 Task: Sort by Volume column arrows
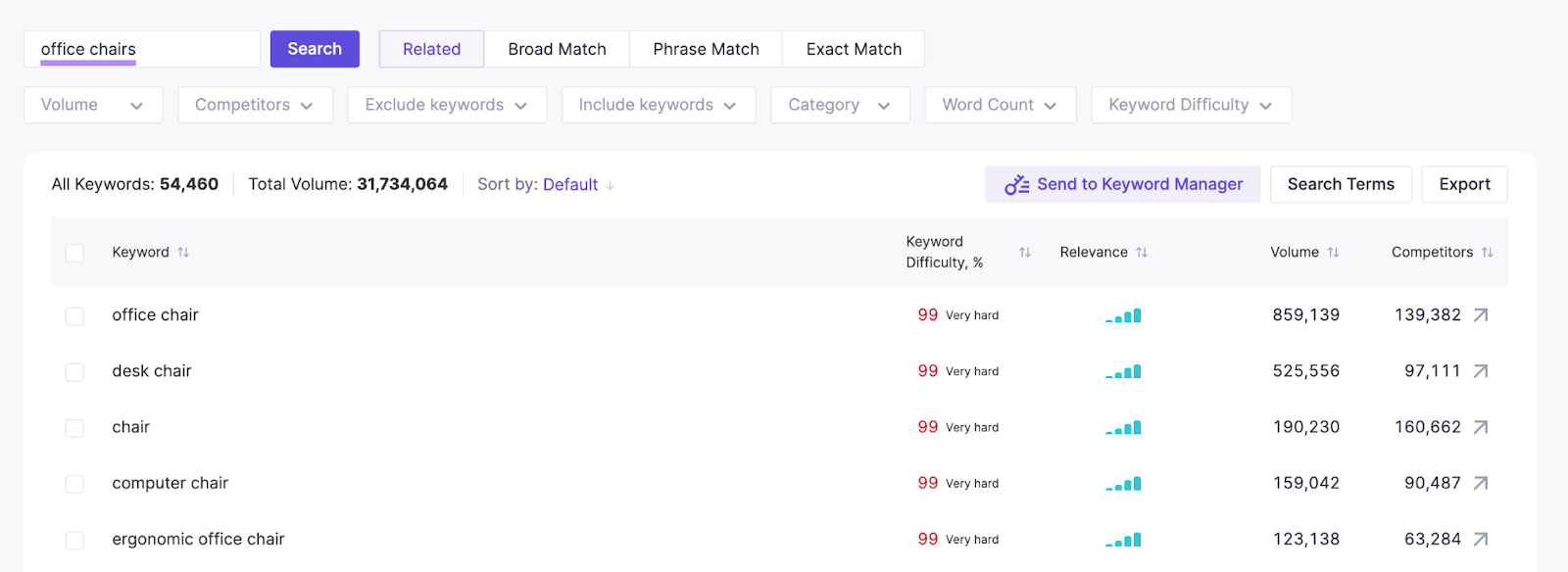point(1333,253)
